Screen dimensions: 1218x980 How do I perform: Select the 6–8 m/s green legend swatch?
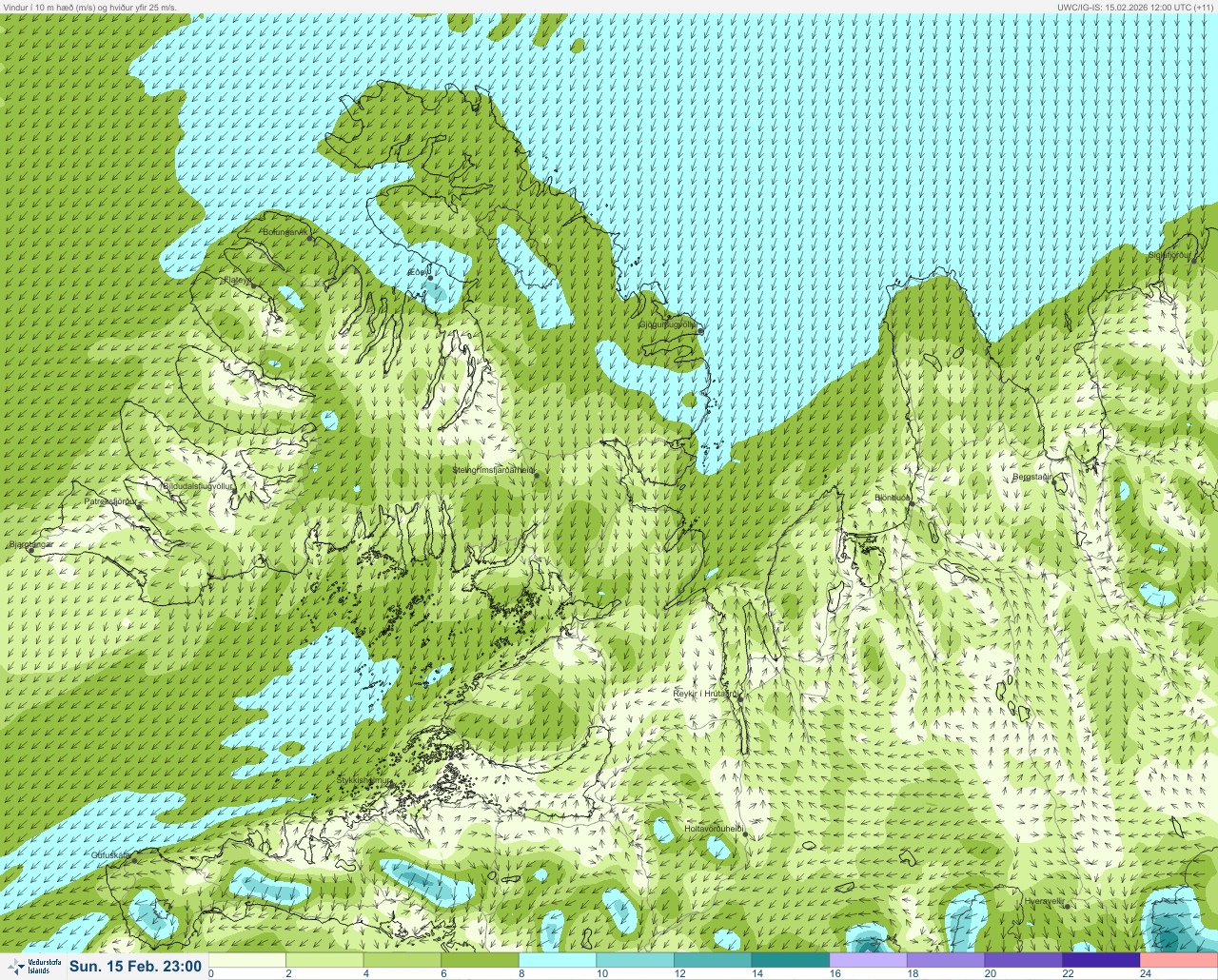pyautogui.click(x=481, y=960)
